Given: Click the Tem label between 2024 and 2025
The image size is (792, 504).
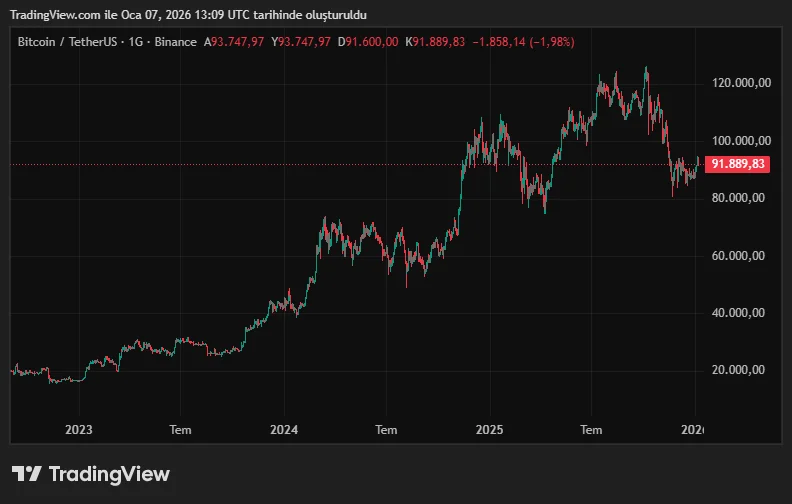Looking at the screenshot, I should click(386, 430).
